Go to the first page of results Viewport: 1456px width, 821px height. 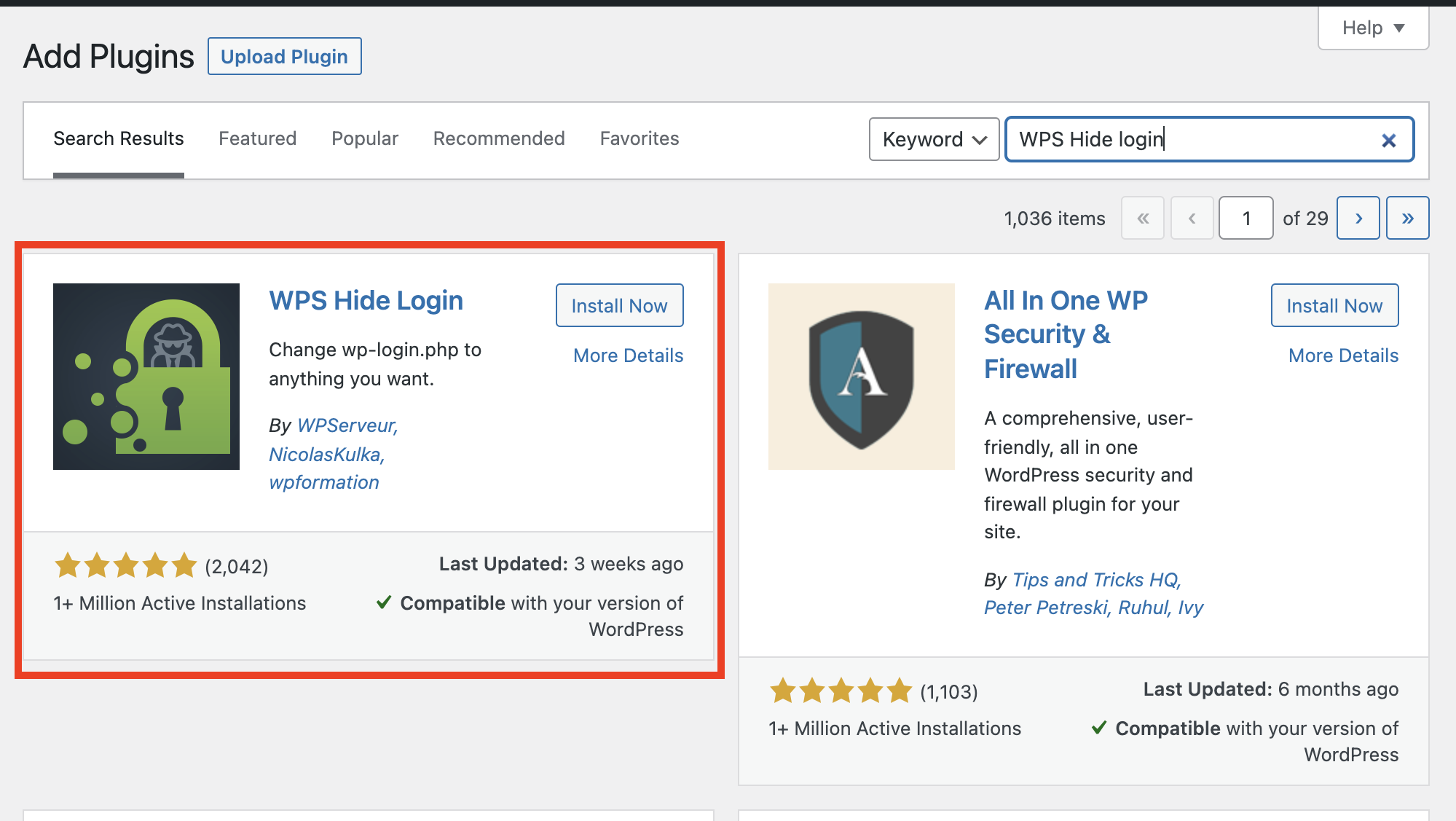click(x=1143, y=218)
